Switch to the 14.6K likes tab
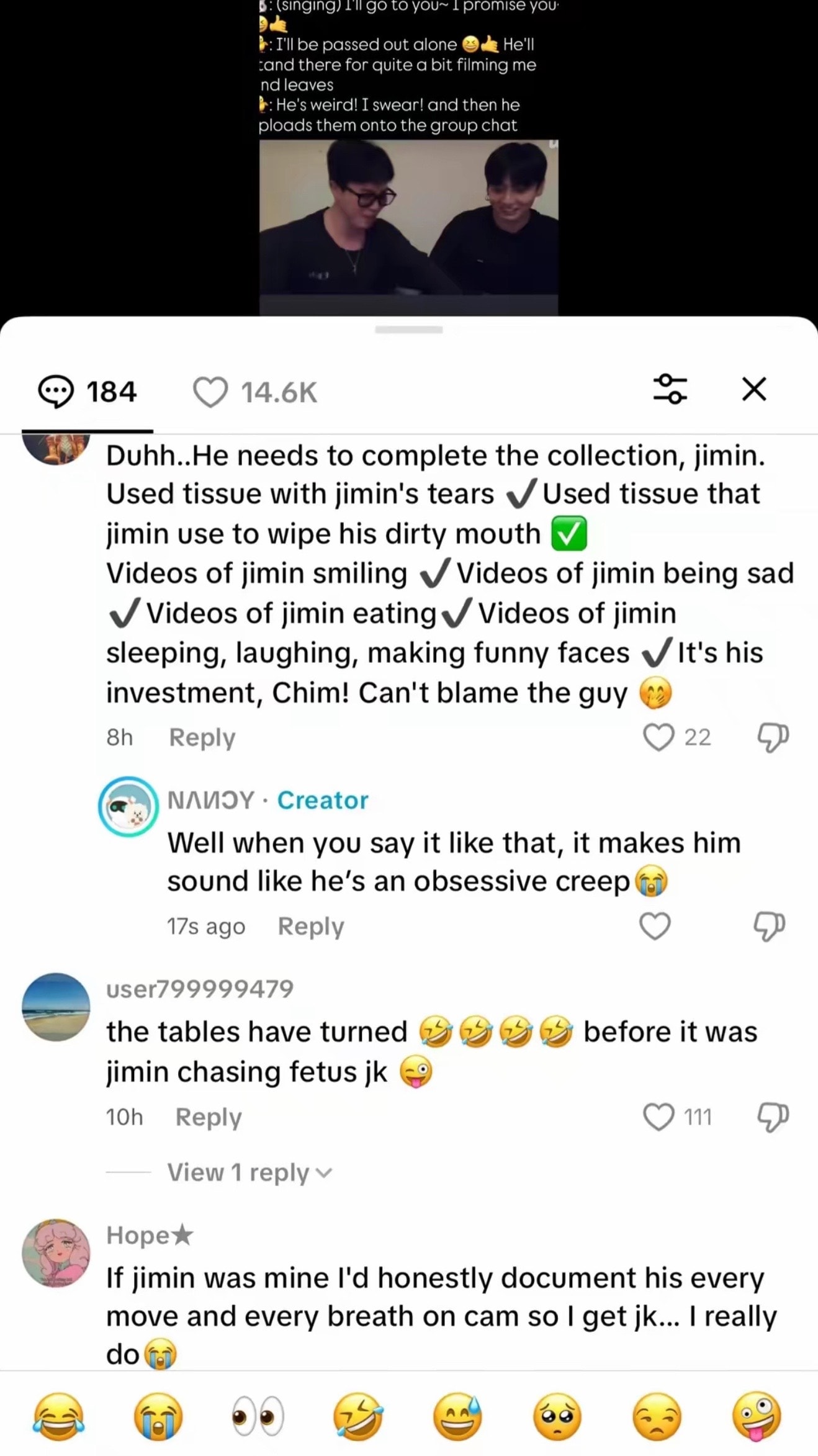Viewport: 818px width, 1456px height. 255,393
